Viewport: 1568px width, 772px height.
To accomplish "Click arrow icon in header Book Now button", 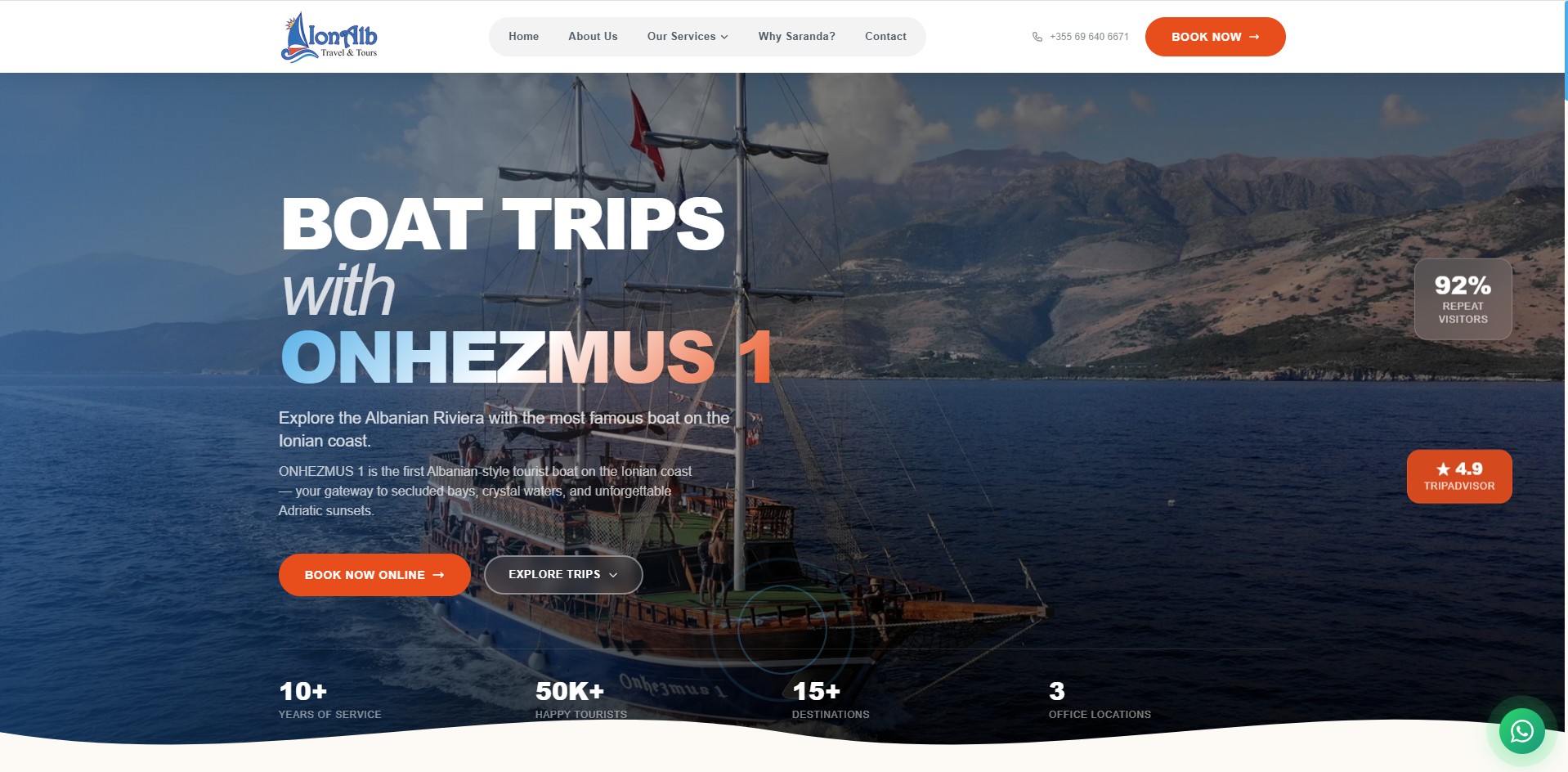I will coord(1254,37).
